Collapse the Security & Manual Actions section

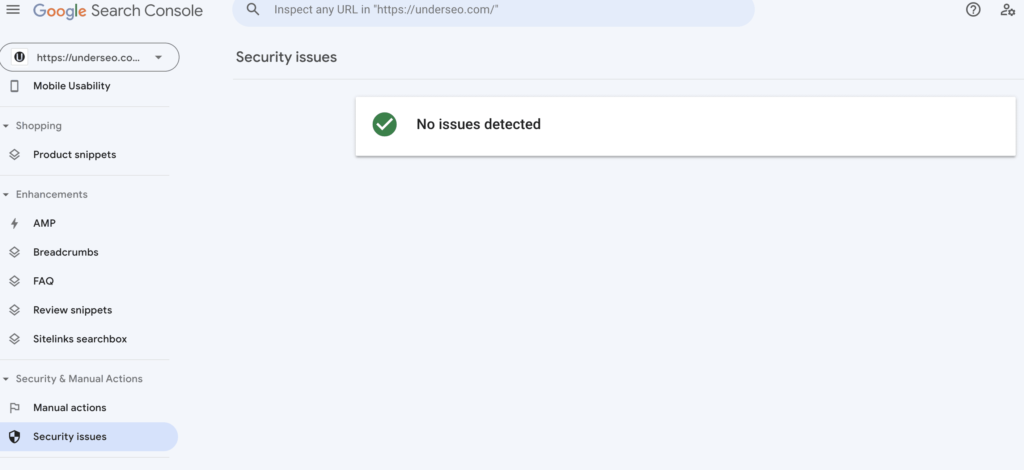pos(7,379)
